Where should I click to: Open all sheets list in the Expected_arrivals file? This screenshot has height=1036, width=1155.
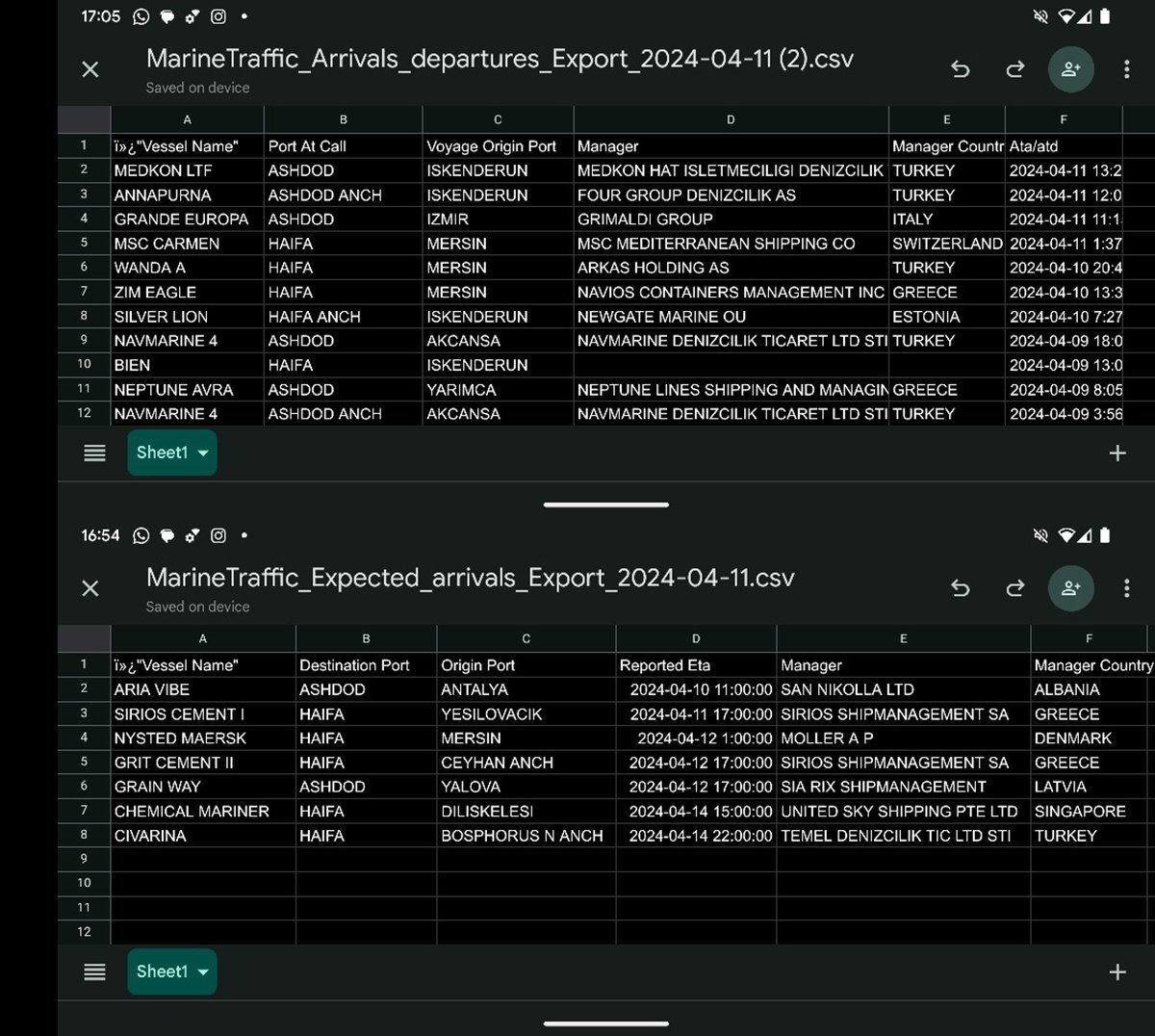94,971
